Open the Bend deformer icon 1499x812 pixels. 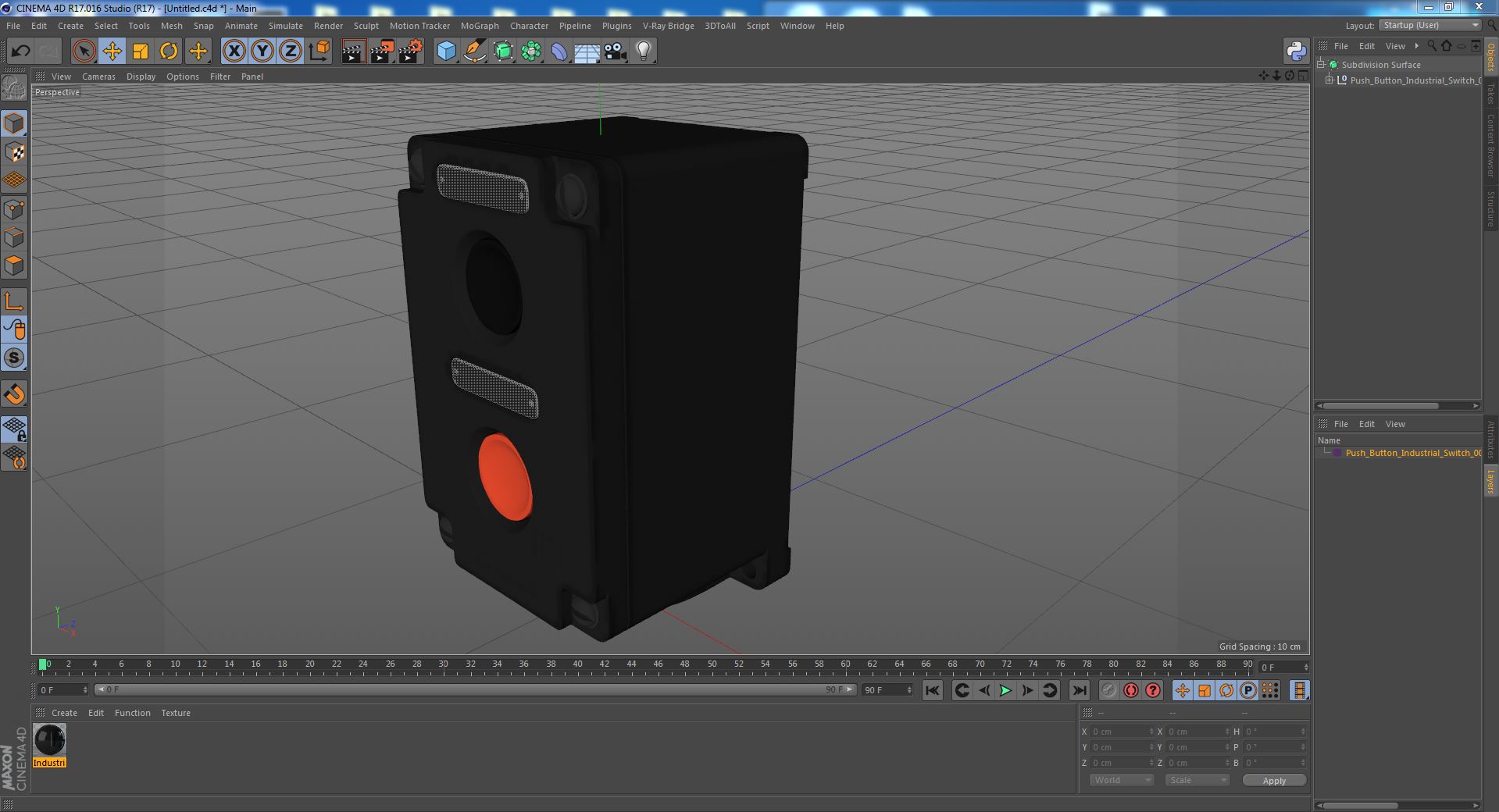559,52
